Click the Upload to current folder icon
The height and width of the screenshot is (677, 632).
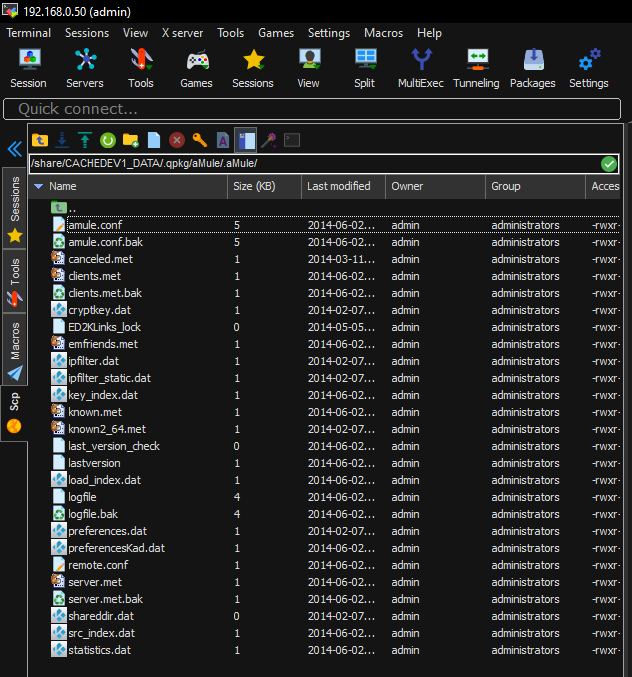tap(84, 140)
